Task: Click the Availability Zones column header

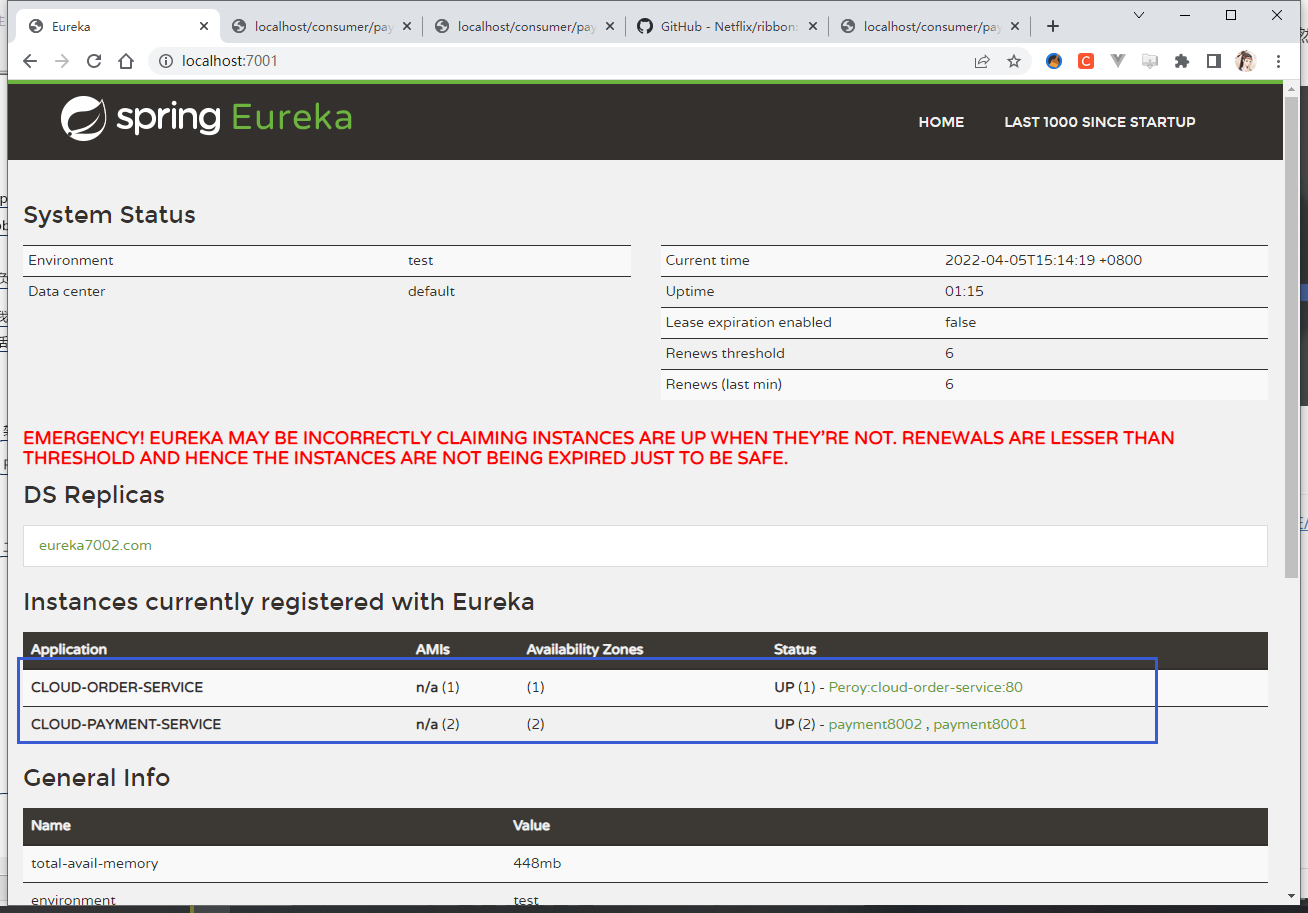Action: pos(585,649)
